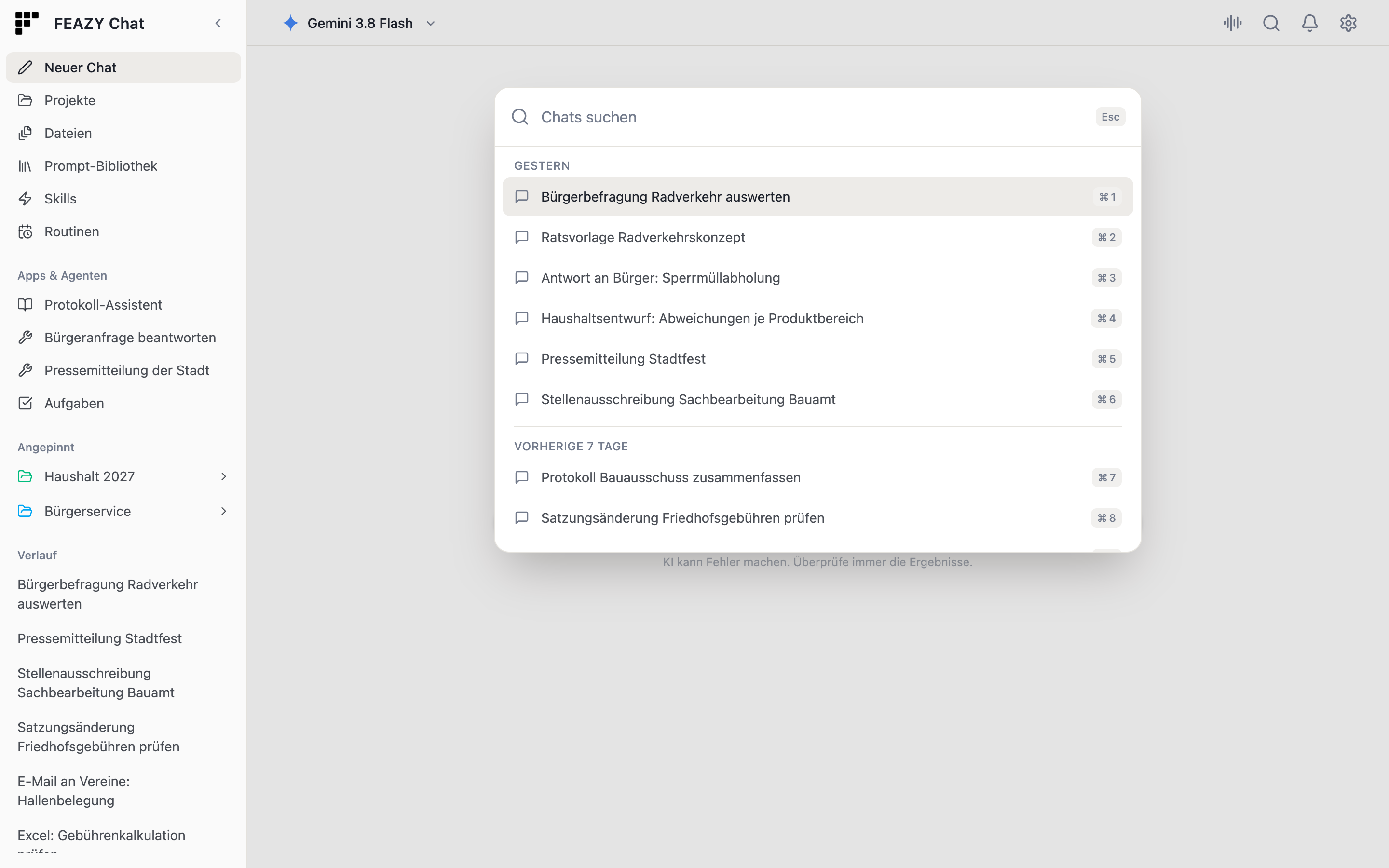The width and height of the screenshot is (1389, 868).
Task: Click the FEAZY Chat logo icon
Action: (27, 23)
